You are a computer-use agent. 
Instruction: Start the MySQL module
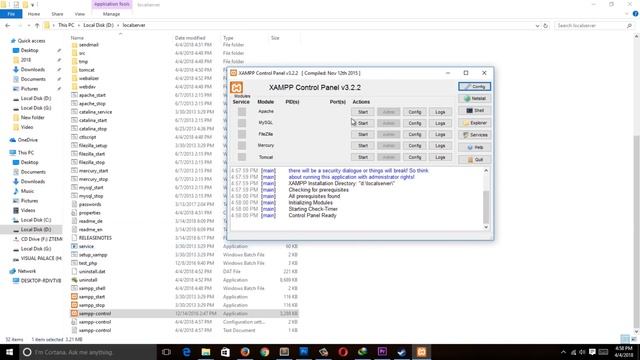pos(362,123)
